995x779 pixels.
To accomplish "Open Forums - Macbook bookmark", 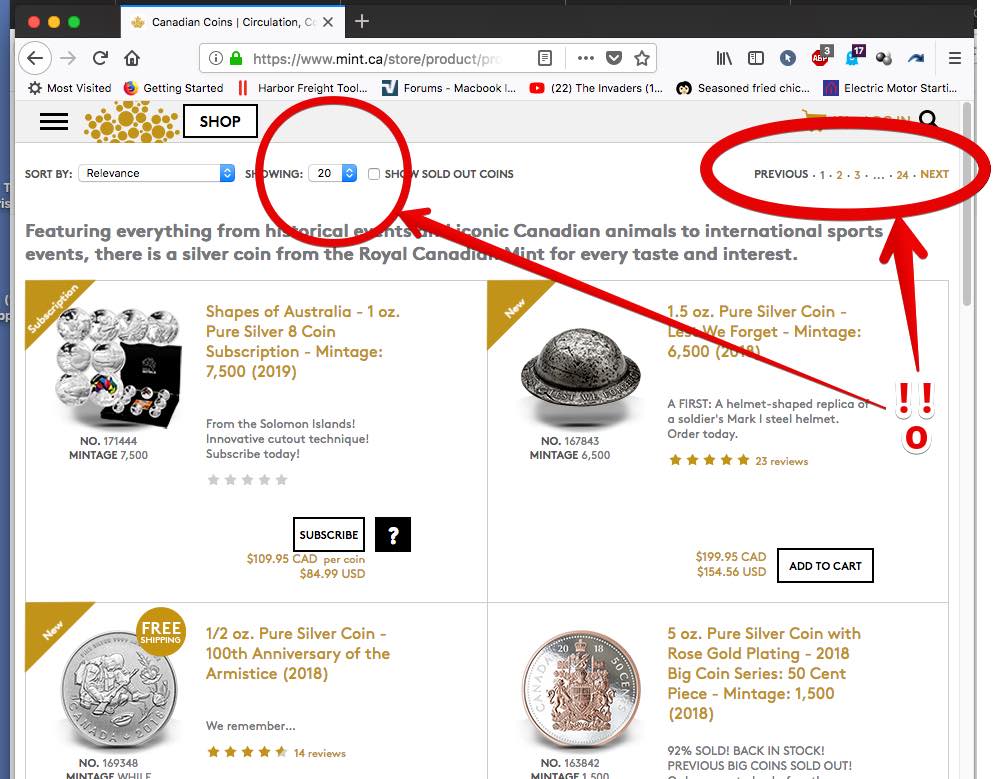I will tap(449, 88).
